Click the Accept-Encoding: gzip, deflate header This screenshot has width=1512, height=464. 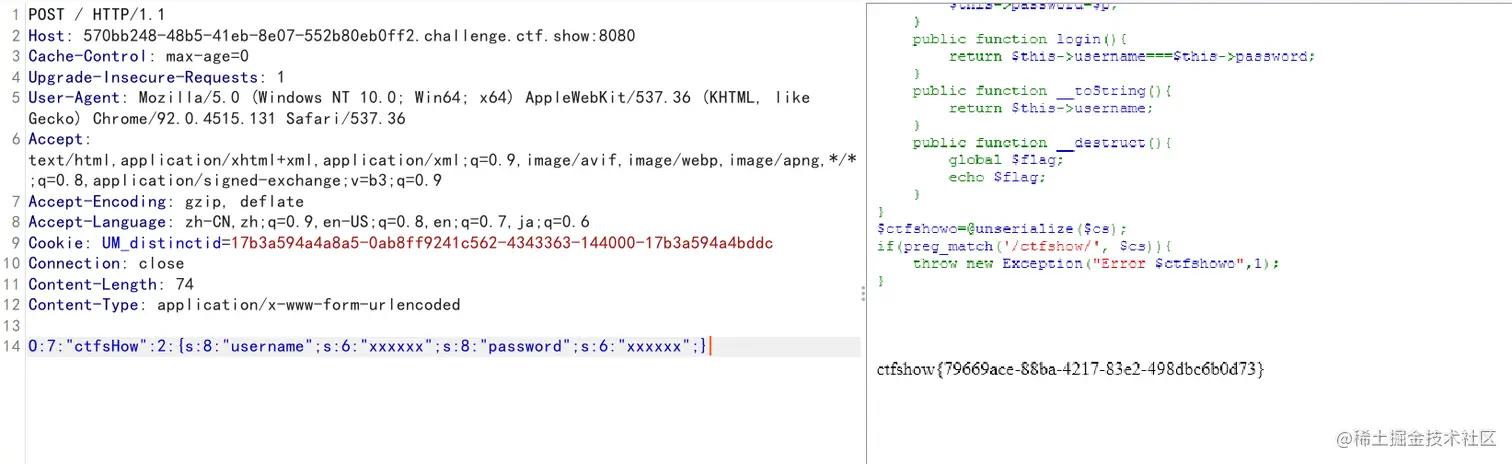pyautogui.click(x=165, y=201)
